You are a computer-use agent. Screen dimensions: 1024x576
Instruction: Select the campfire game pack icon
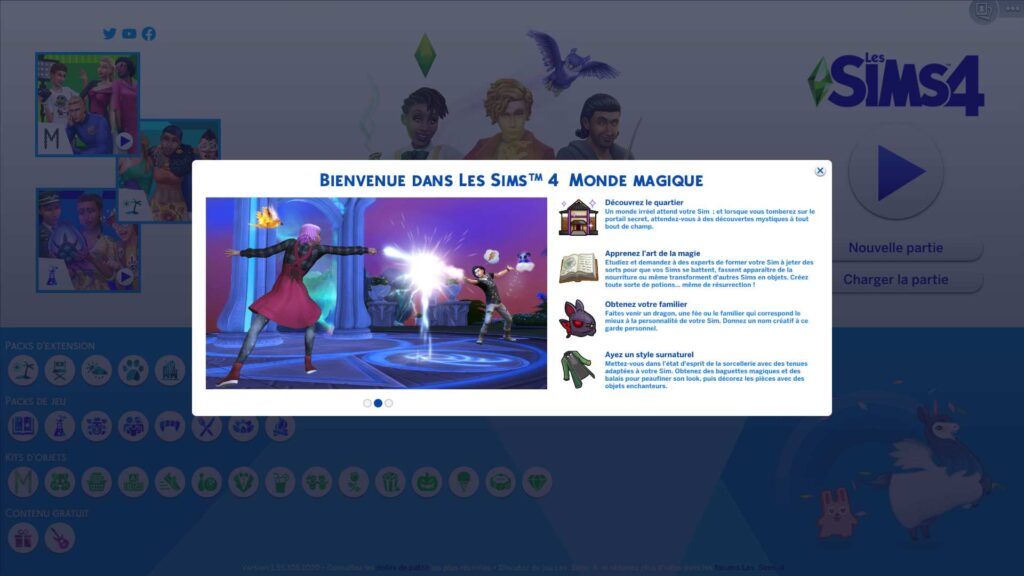point(280,426)
